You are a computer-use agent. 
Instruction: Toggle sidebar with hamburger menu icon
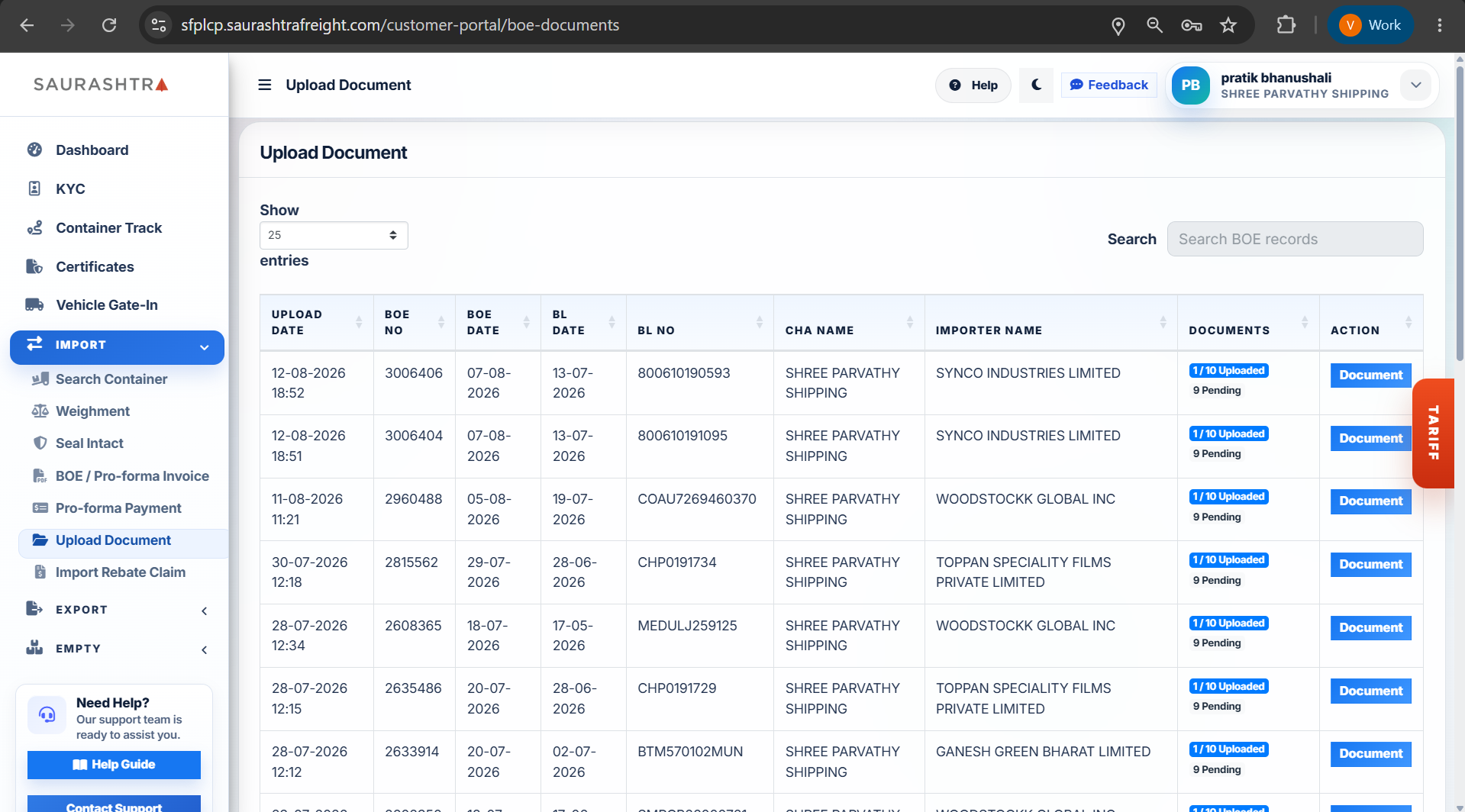[x=265, y=85]
